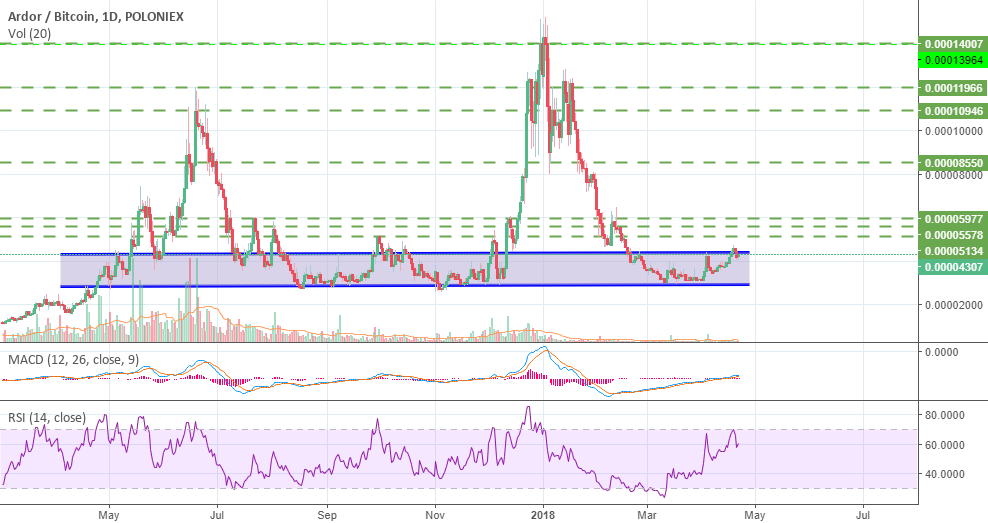Click the 0.00011966 price level label
988x523 pixels.
[953, 88]
